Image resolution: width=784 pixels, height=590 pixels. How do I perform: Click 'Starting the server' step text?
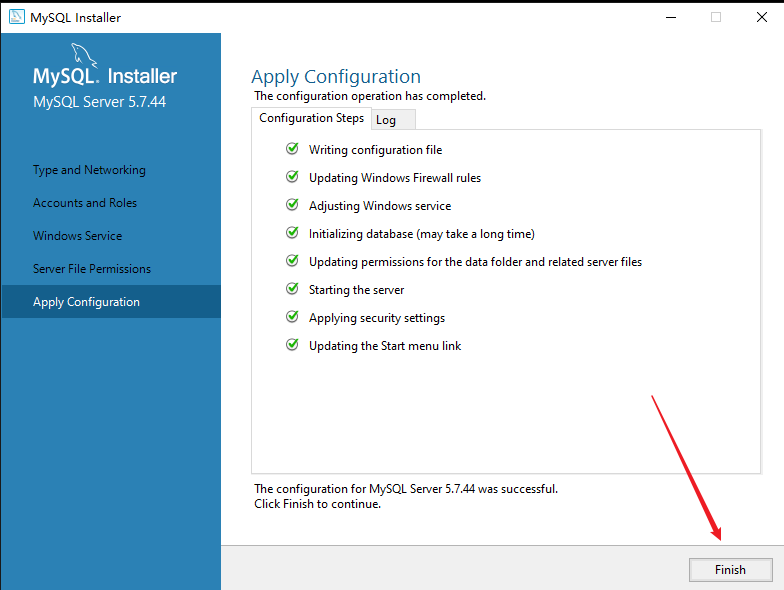356,290
